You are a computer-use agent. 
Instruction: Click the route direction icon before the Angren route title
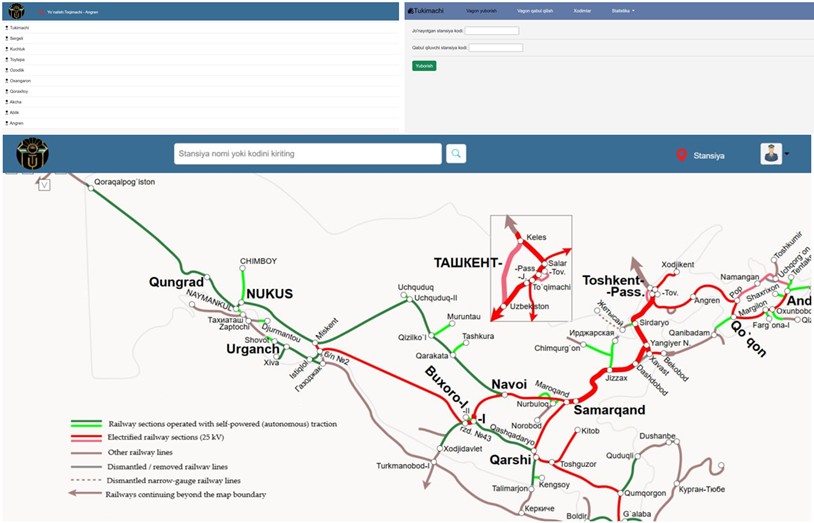click(42, 11)
